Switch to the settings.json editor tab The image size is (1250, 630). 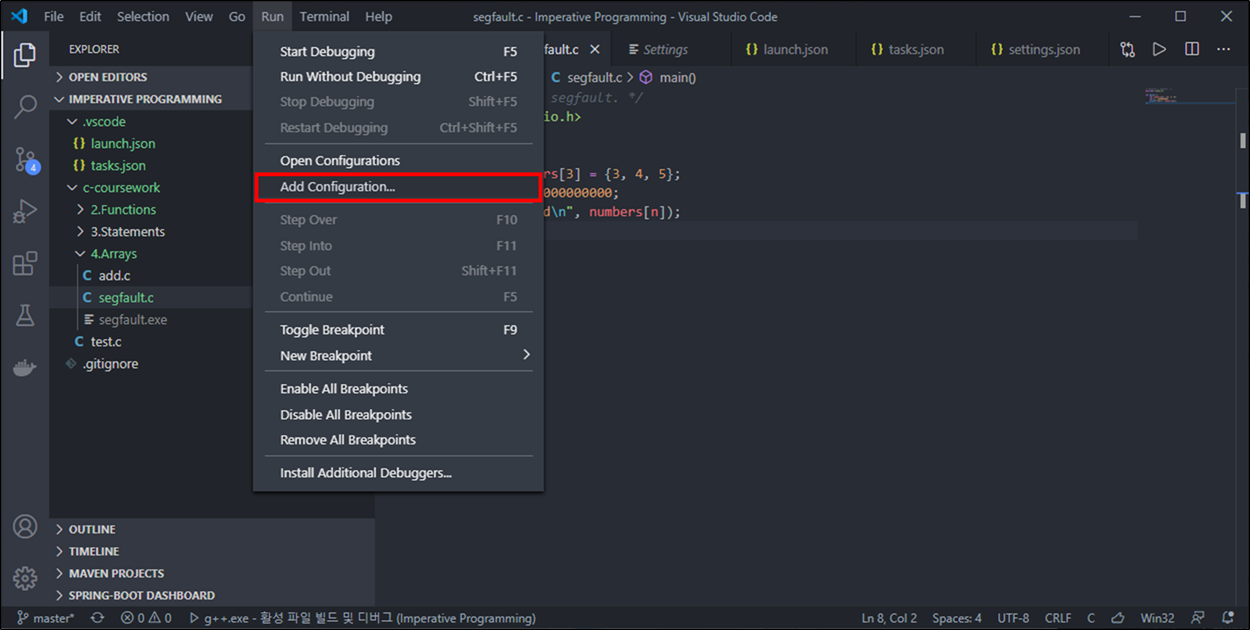click(1040, 49)
